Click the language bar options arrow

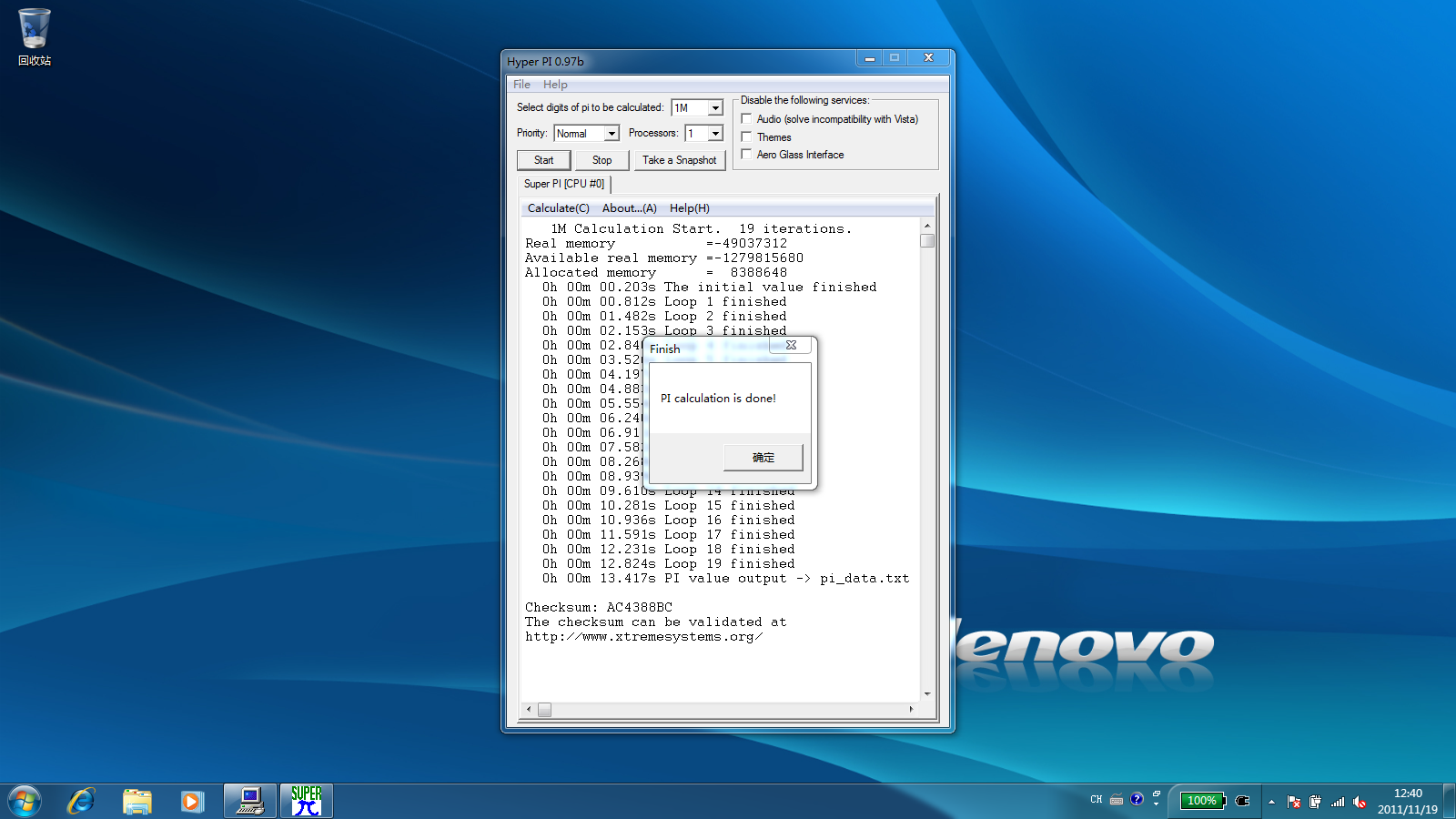(1157, 804)
